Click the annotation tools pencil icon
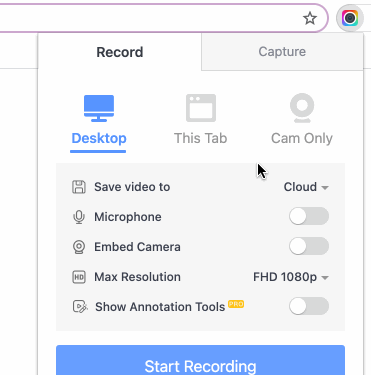Viewport: 371px width, 375px height. click(x=80, y=307)
